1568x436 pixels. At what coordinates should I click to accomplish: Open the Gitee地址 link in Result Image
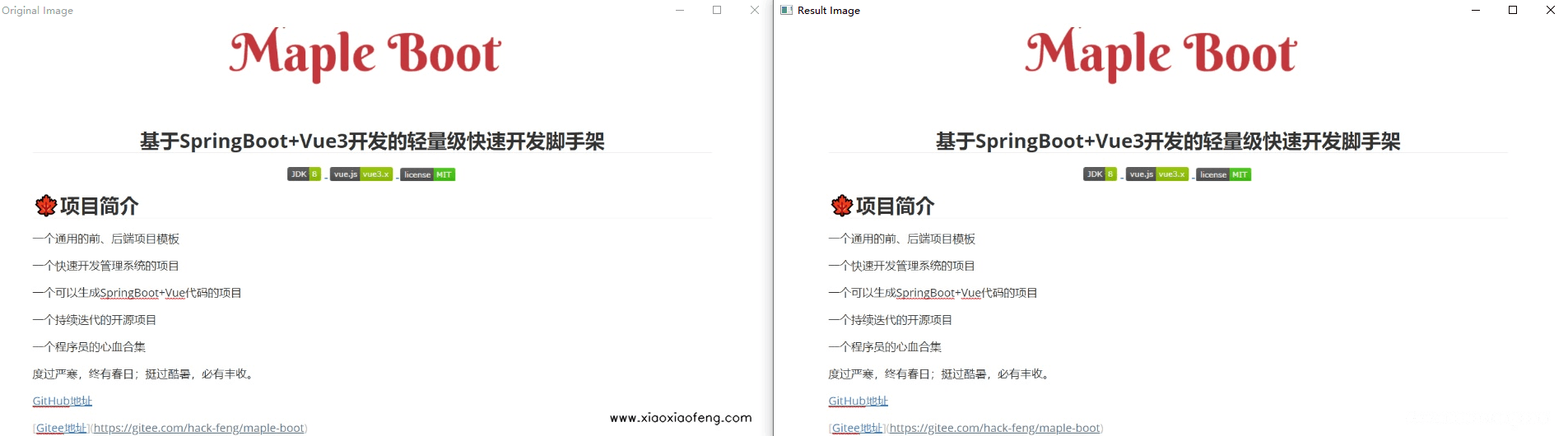tap(858, 428)
